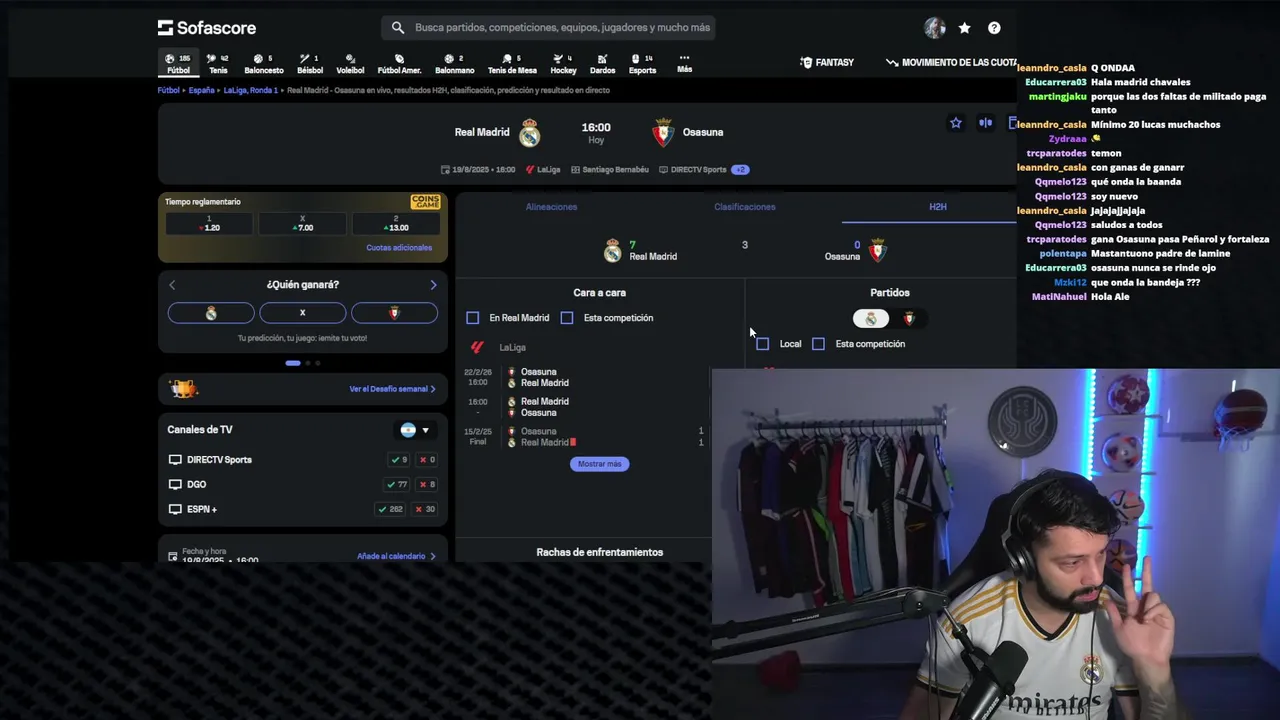Open the country dropdown in Canales de TV
The image size is (1280, 720).
(415, 430)
